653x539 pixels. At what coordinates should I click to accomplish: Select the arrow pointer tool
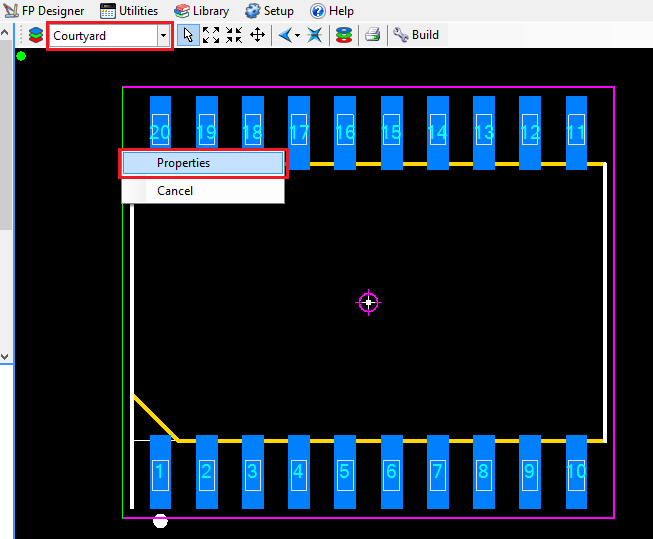pos(188,35)
